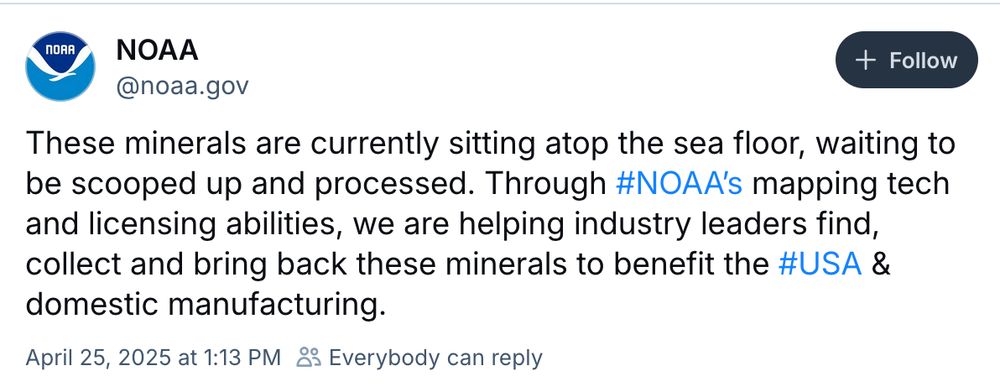The height and width of the screenshot is (388, 1000).
Task: Open the April 25, 2025 date link
Action: [98, 358]
